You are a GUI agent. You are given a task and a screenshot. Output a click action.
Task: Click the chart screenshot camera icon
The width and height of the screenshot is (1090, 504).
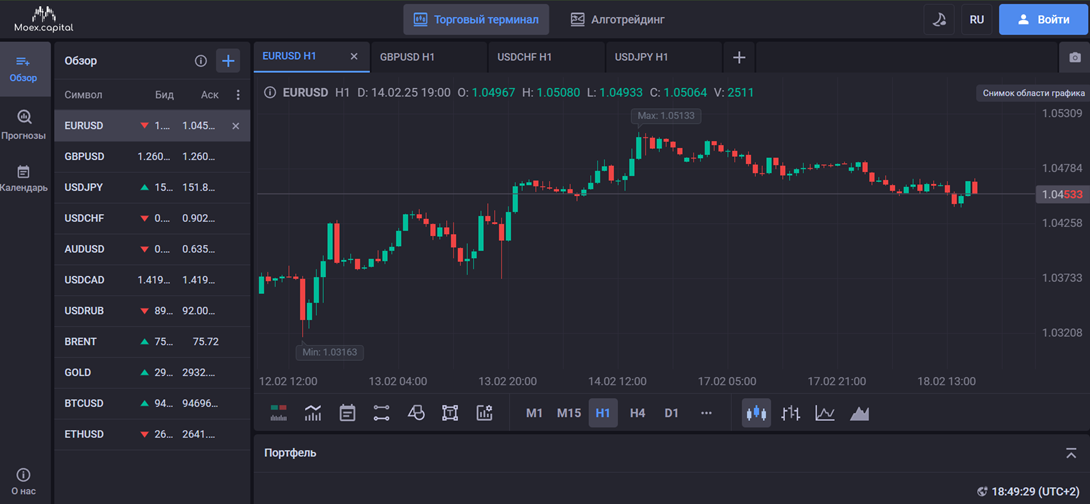click(1074, 58)
